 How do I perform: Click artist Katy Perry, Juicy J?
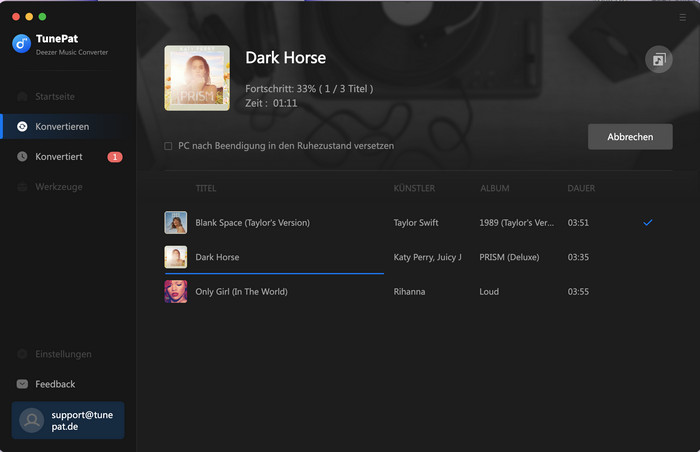click(427, 257)
